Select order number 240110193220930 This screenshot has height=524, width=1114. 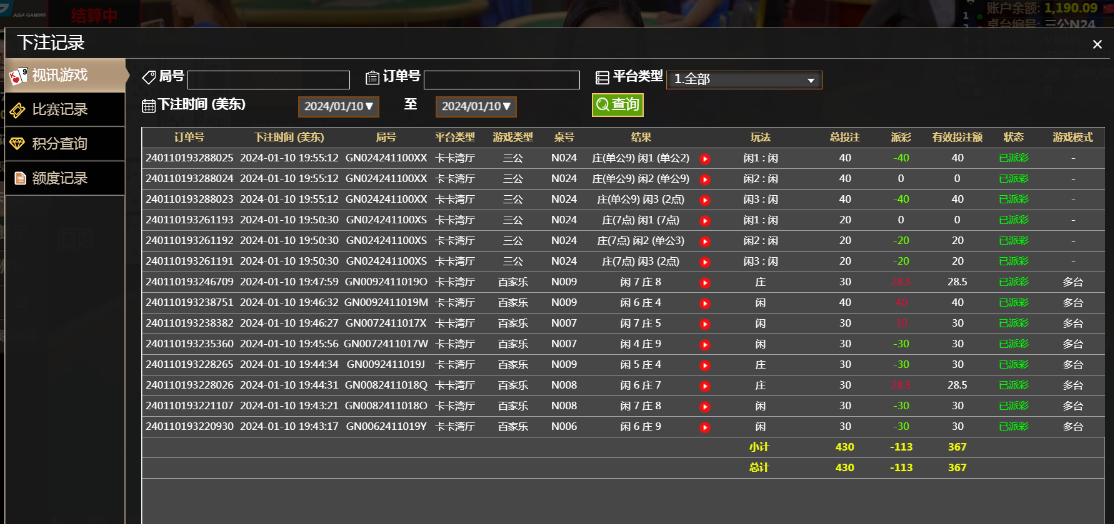(189, 427)
